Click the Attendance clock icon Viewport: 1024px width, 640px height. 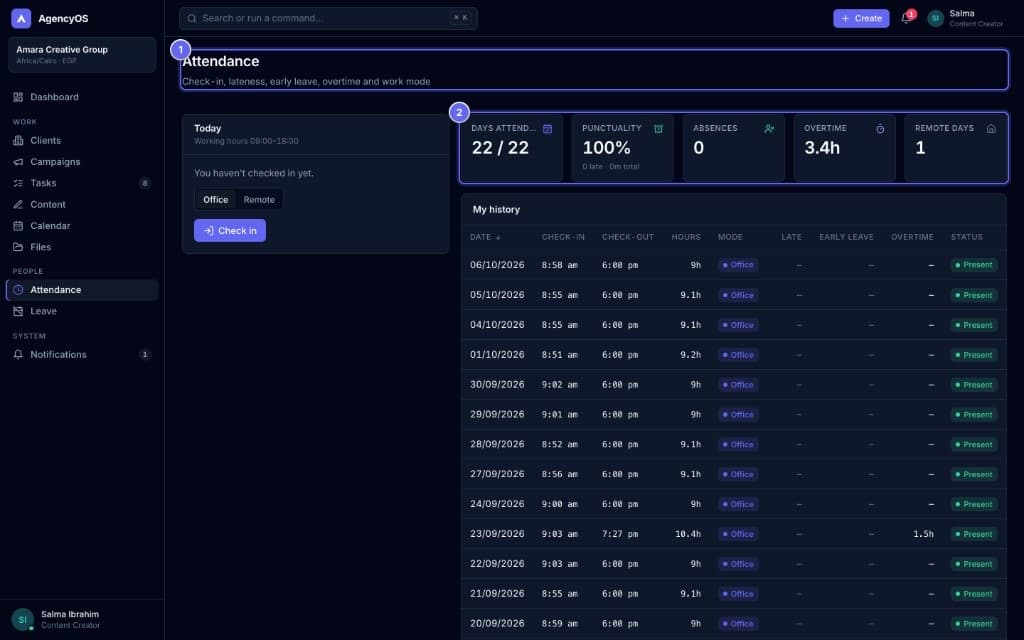click(x=18, y=290)
